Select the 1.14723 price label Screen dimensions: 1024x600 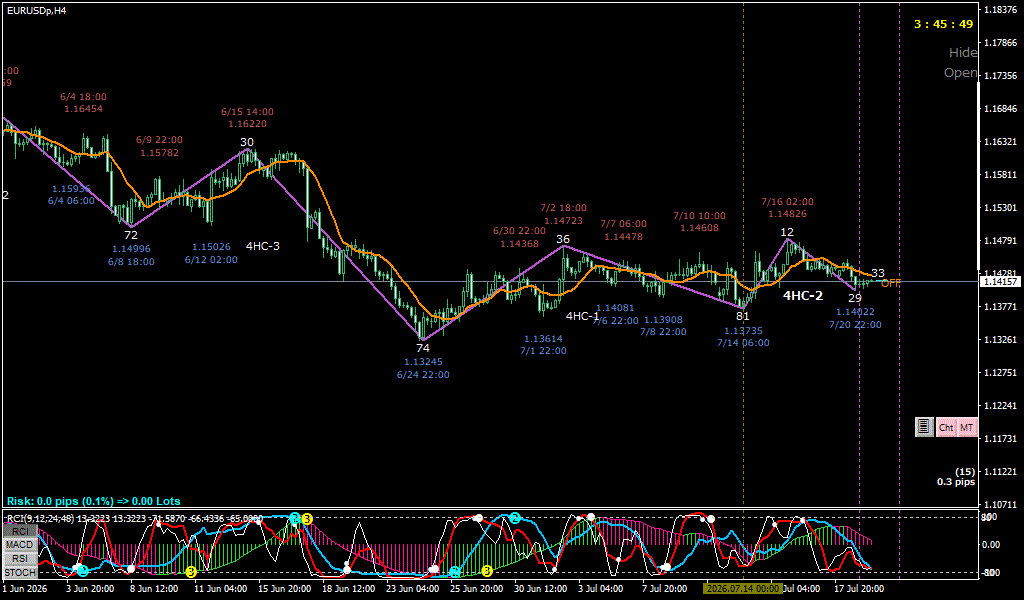click(x=563, y=221)
